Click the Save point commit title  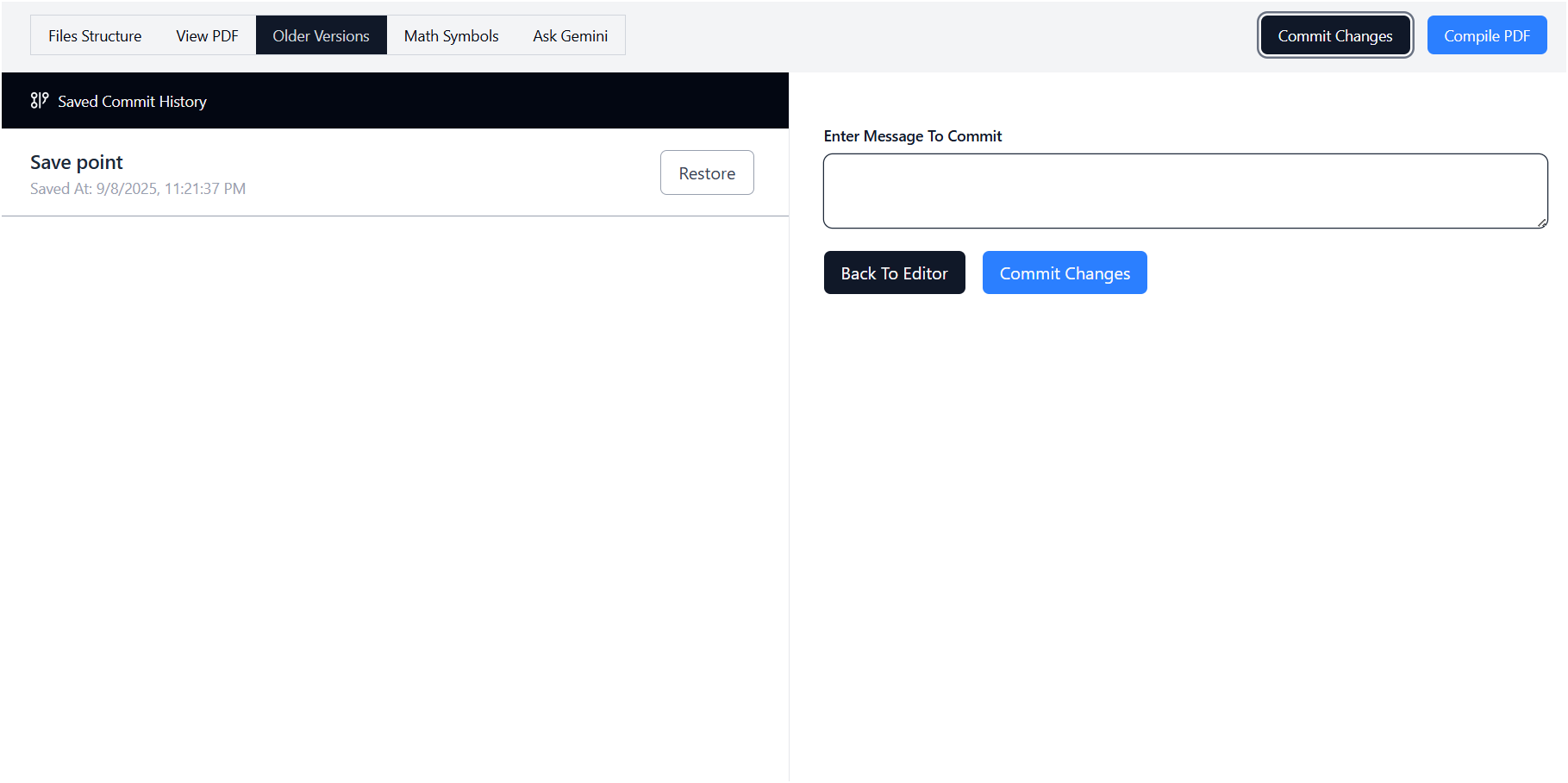77,162
